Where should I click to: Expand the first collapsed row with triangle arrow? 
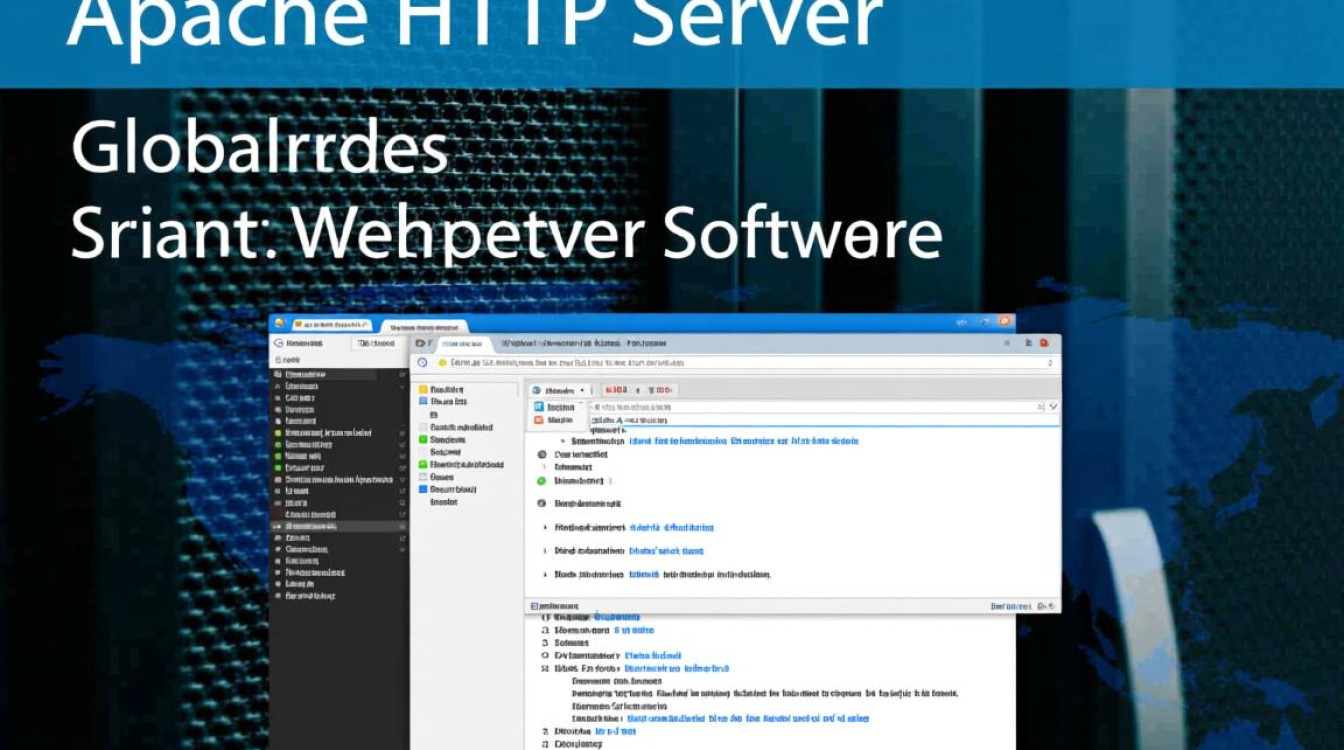(x=545, y=527)
